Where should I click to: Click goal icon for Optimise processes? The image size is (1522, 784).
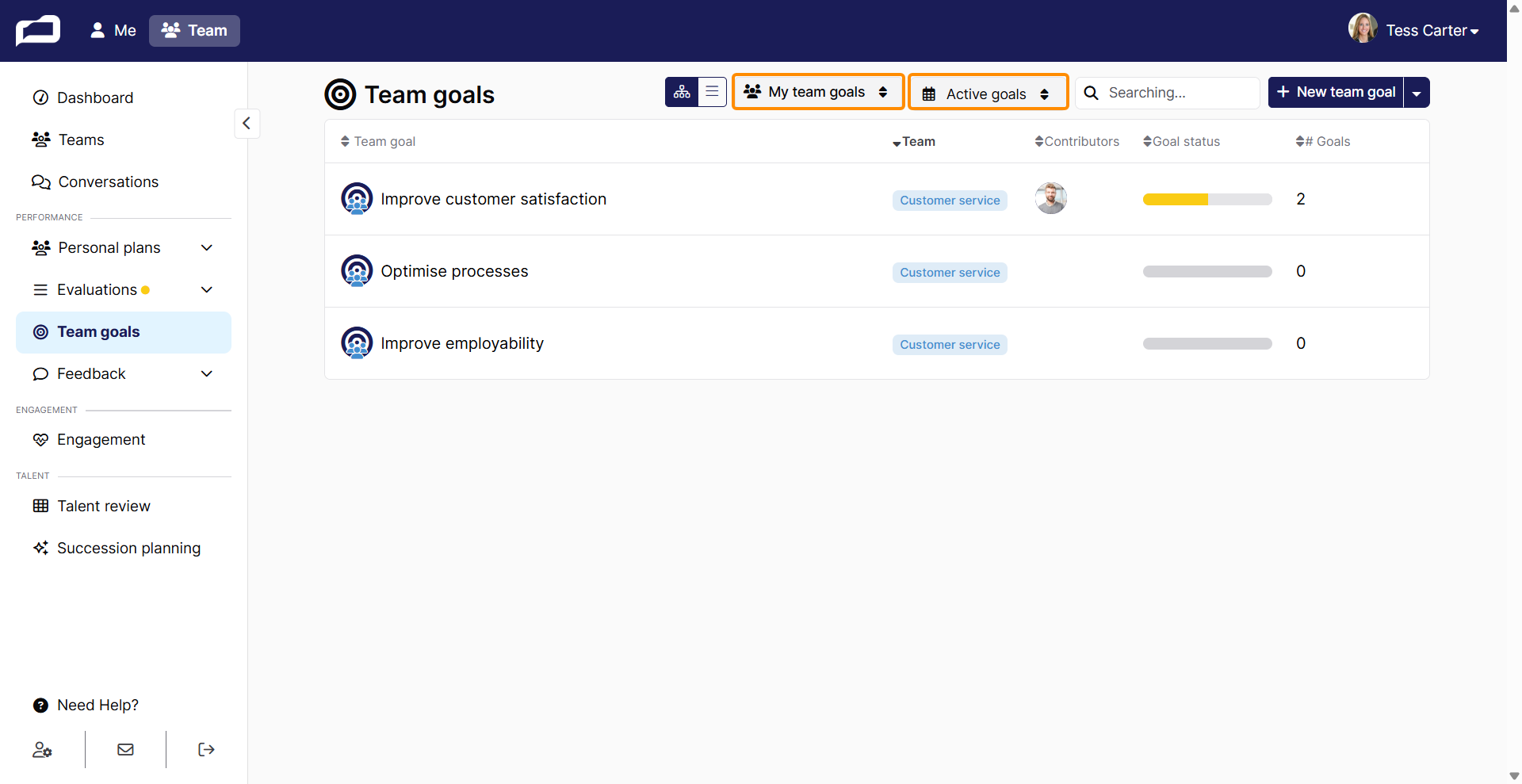coord(357,271)
